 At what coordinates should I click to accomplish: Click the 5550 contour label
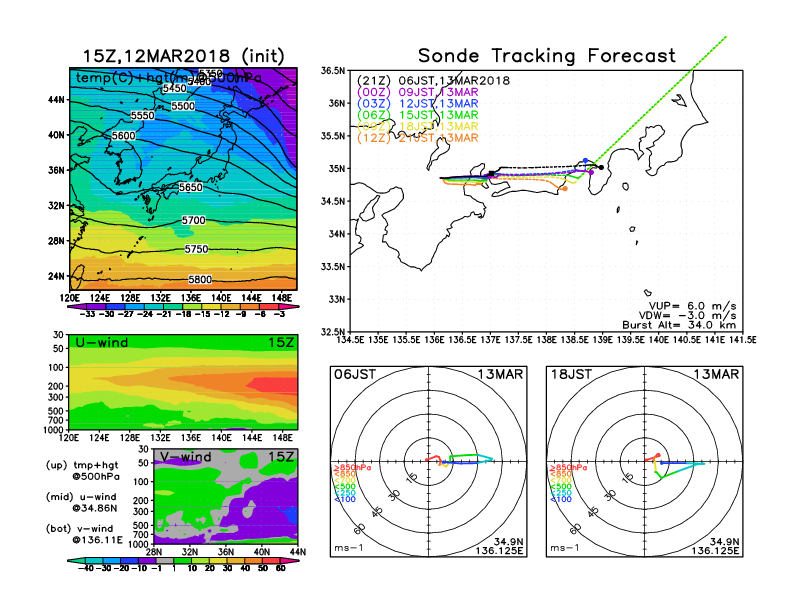[x=142, y=116]
